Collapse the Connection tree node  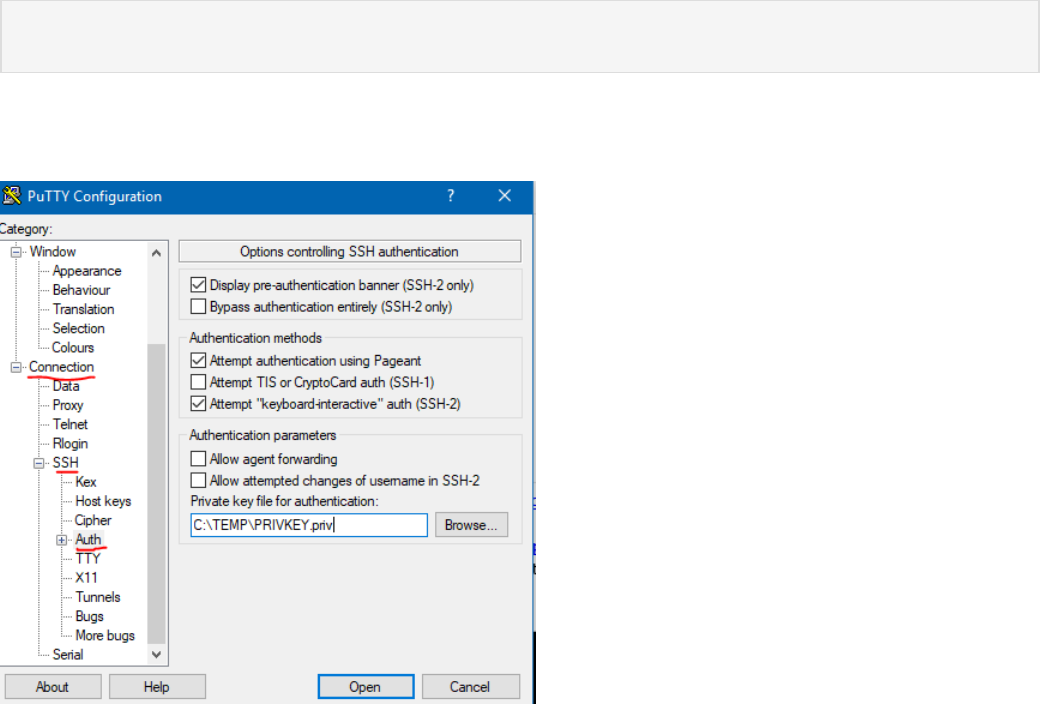[x=16, y=368]
